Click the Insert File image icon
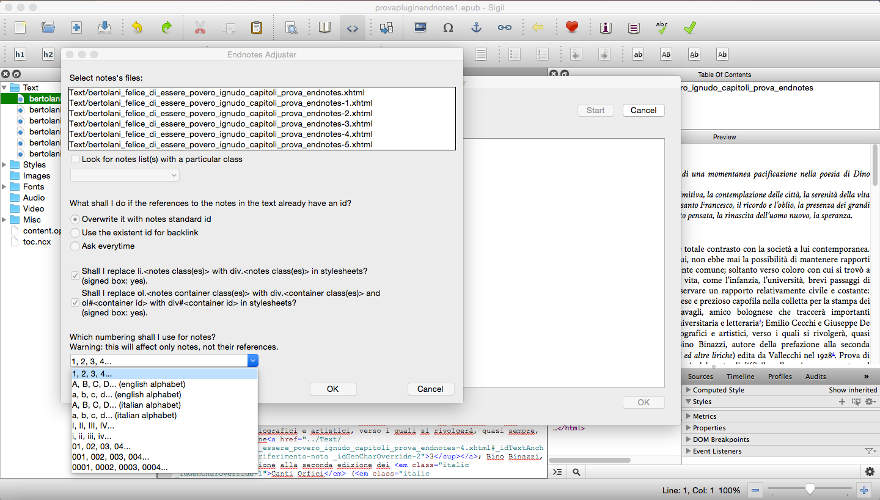 pyautogui.click(x=420, y=27)
